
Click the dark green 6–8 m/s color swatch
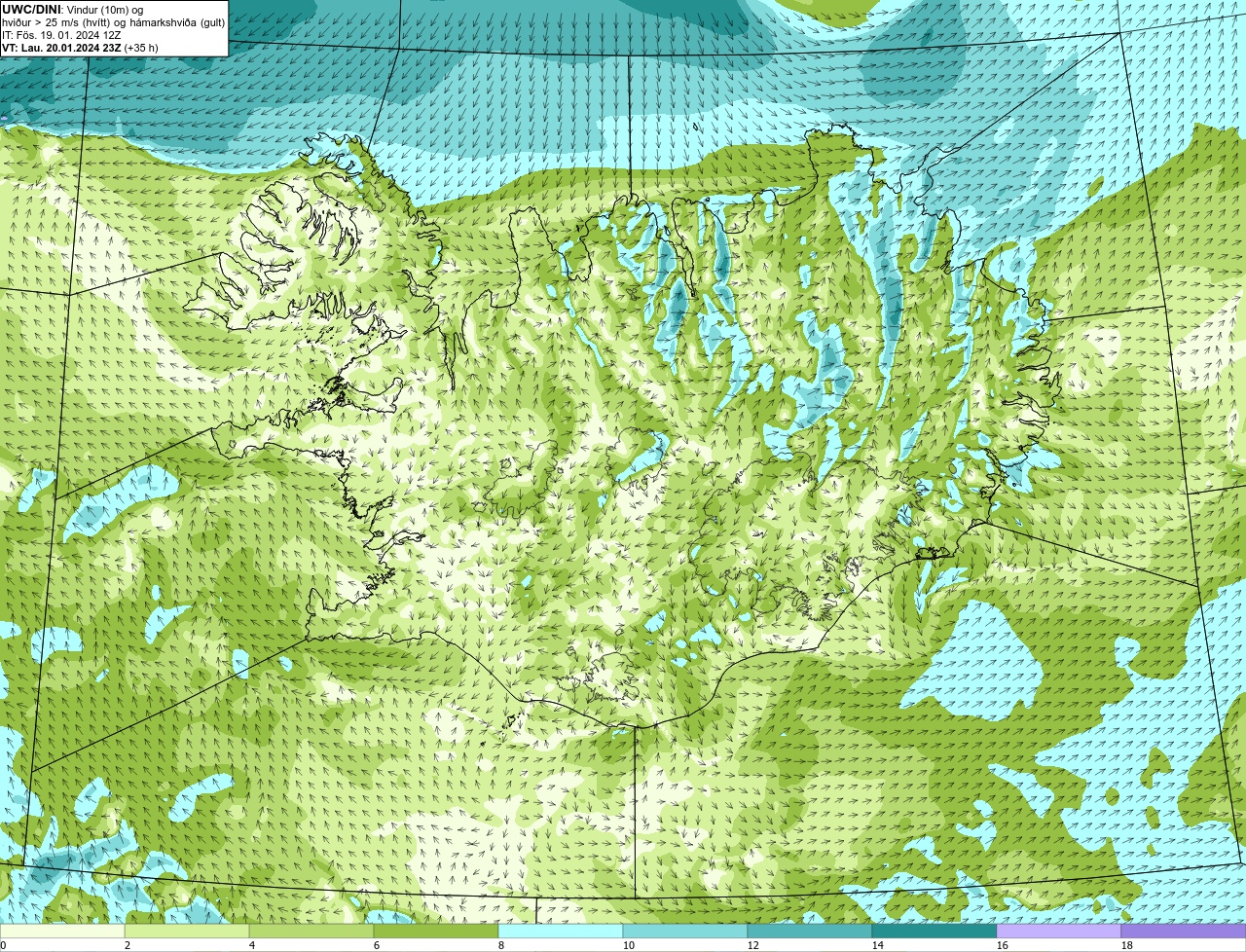[436, 931]
